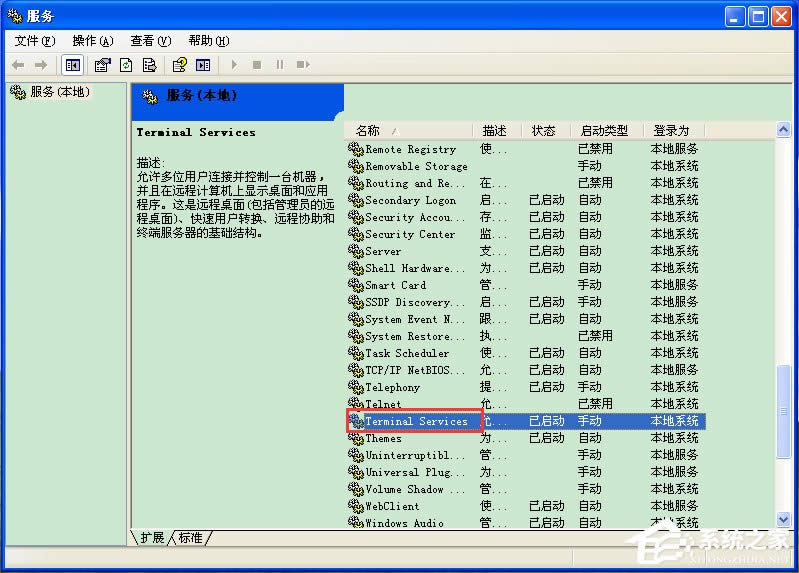799x573 pixels.
Task: Click the Refresh toolbar icon
Action: 126,65
